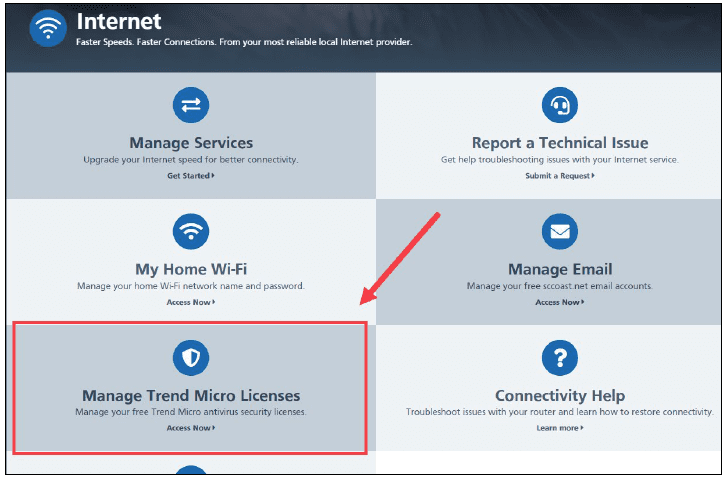Click 'Manage your home Wi-Fi network name' text
The height and width of the screenshot is (478, 726).
point(191,286)
